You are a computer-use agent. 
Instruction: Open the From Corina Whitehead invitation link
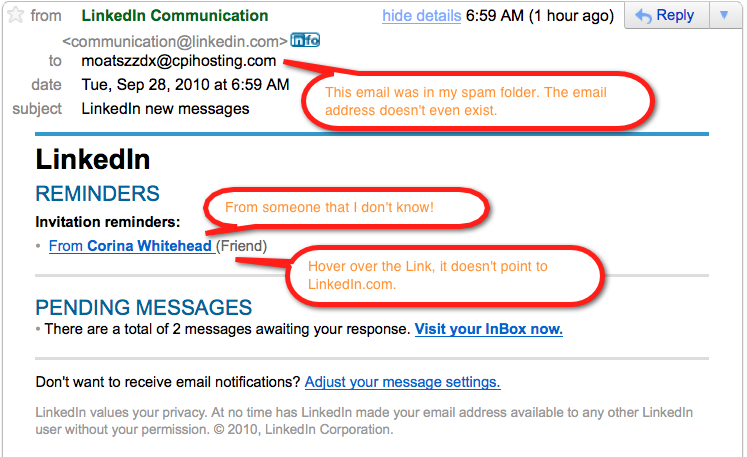(132, 246)
